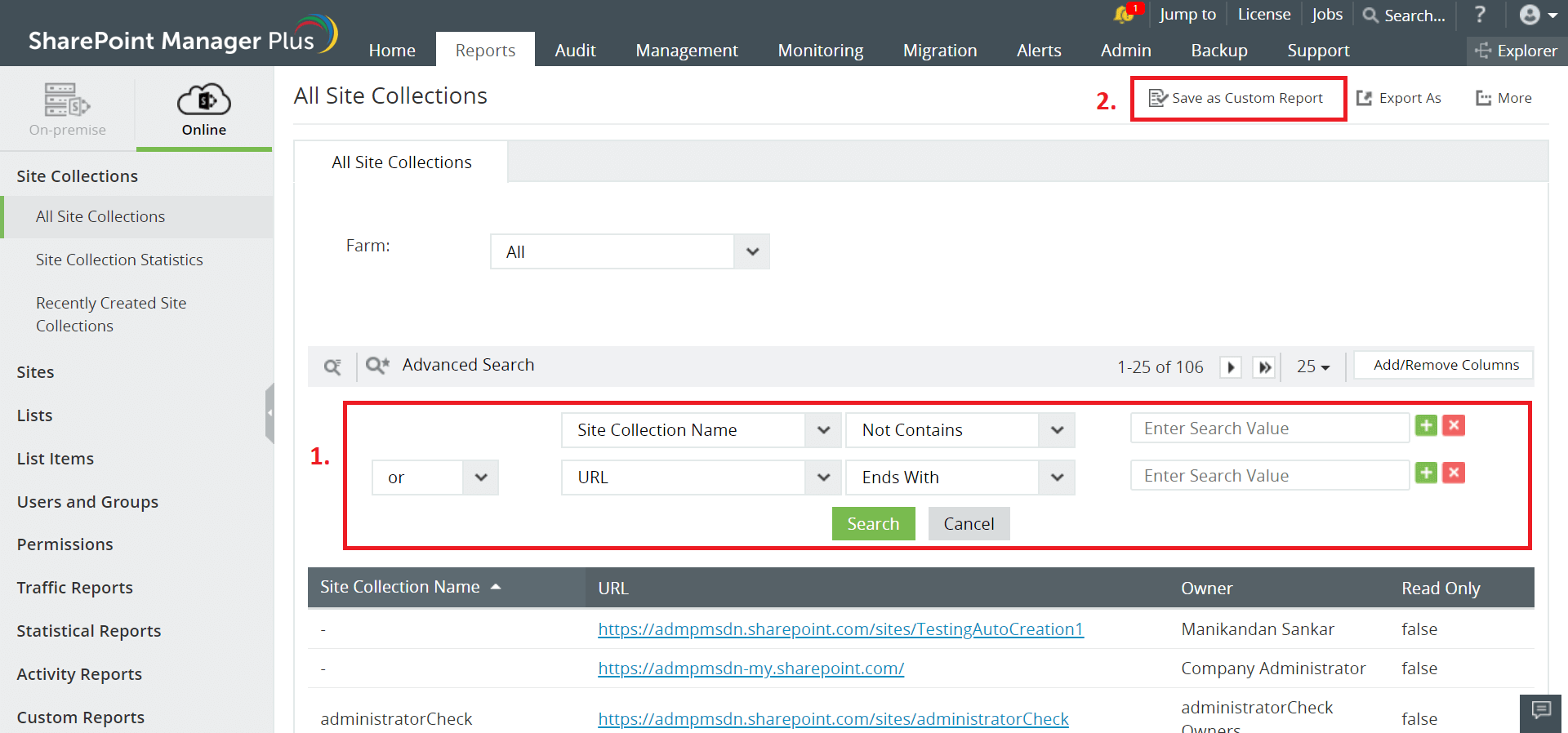Open the Audit tab
The height and width of the screenshot is (733, 1568).
tap(575, 51)
